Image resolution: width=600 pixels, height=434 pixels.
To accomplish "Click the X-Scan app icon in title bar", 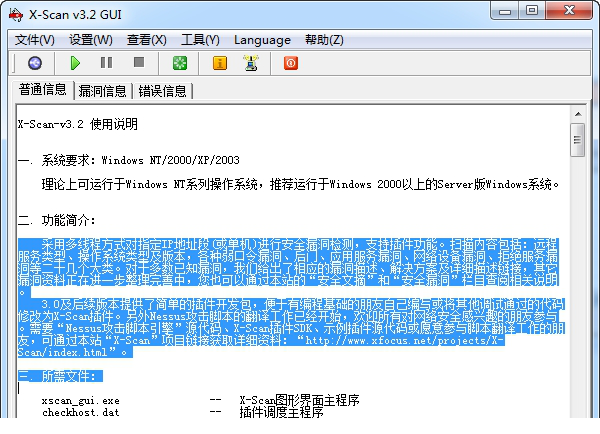I will (16, 15).
